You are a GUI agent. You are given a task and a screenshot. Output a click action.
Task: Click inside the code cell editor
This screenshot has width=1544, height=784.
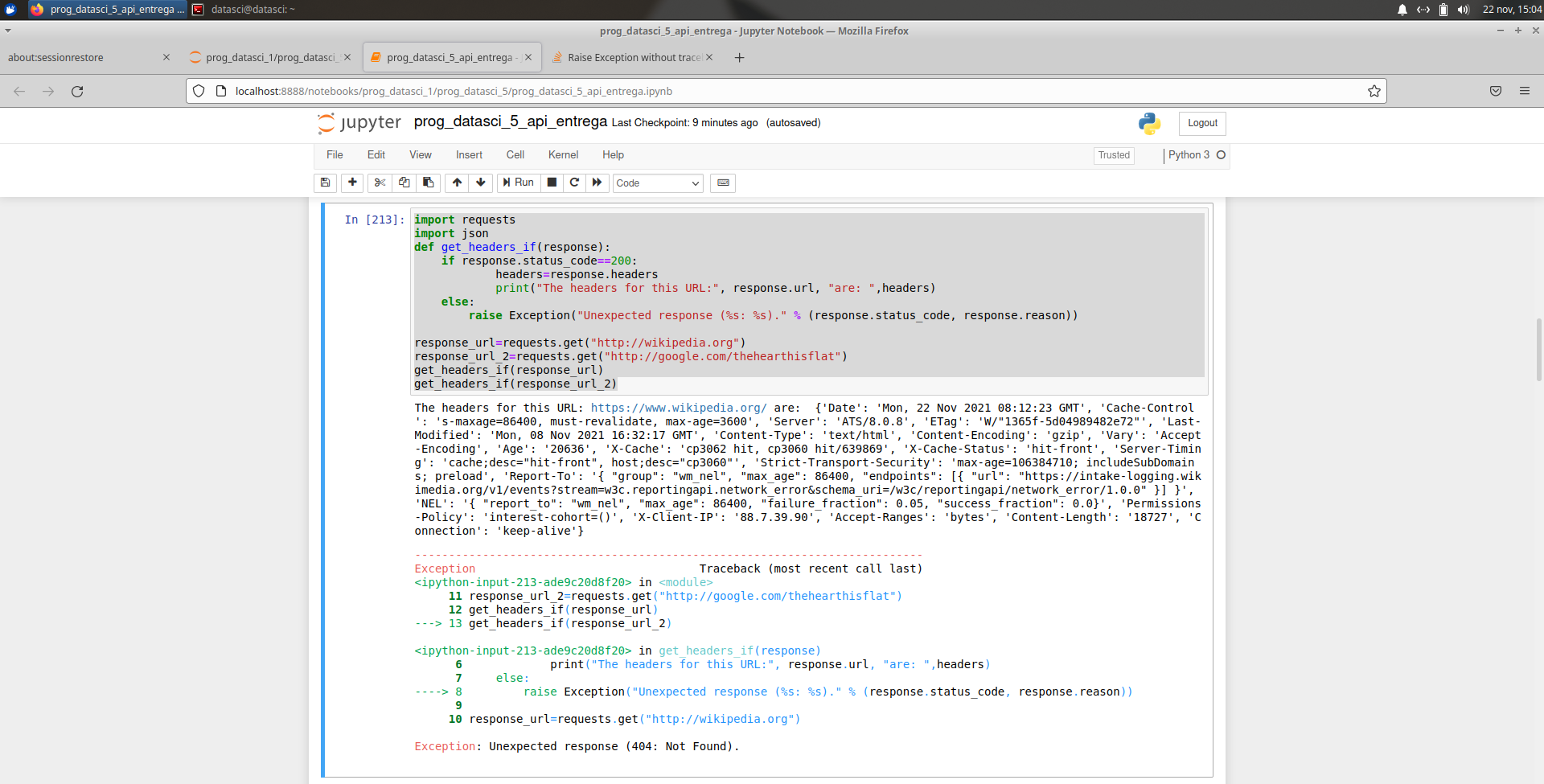click(809, 302)
